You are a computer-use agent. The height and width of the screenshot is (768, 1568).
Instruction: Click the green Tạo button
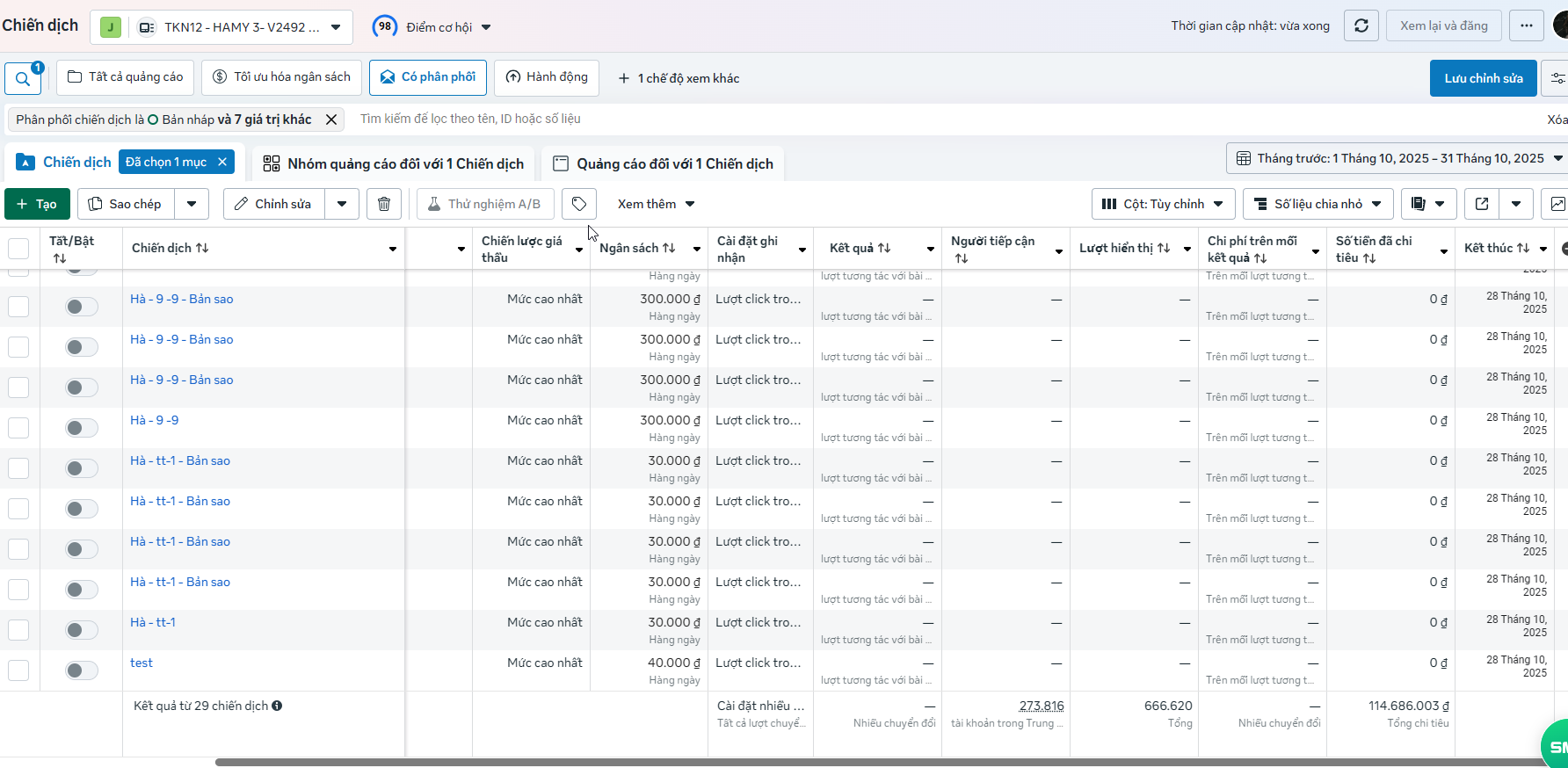37,204
